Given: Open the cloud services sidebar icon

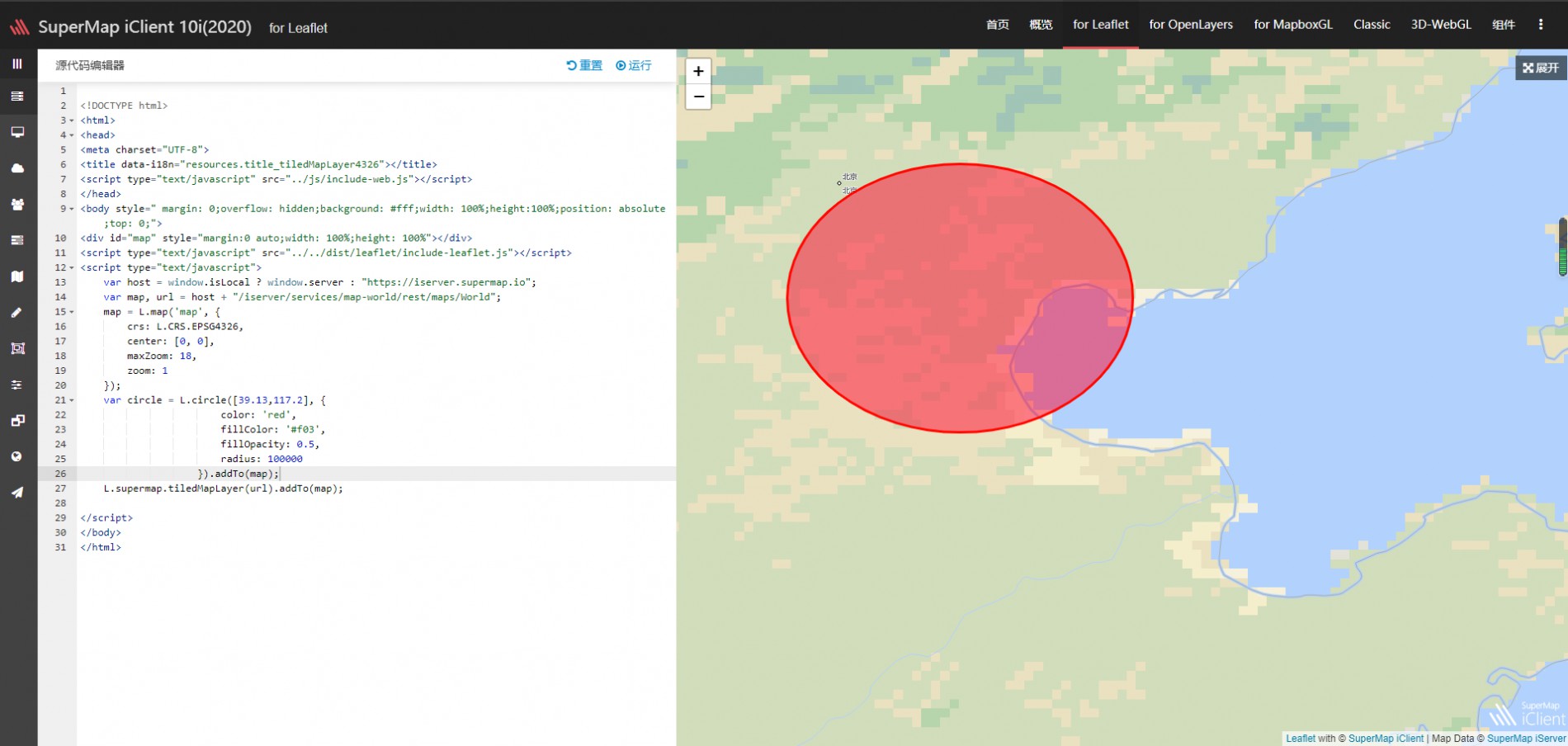Looking at the screenshot, I should tap(17, 168).
